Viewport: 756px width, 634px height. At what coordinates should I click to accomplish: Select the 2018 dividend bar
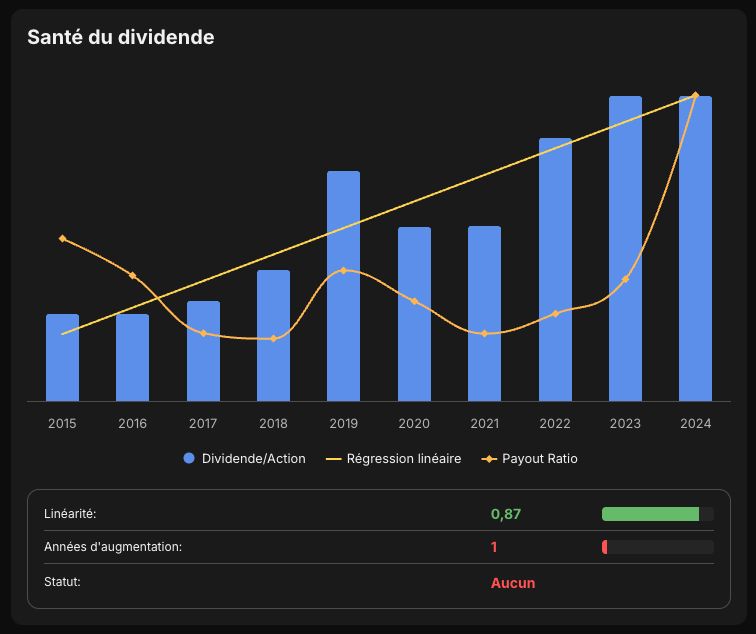pyautogui.click(x=273, y=336)
